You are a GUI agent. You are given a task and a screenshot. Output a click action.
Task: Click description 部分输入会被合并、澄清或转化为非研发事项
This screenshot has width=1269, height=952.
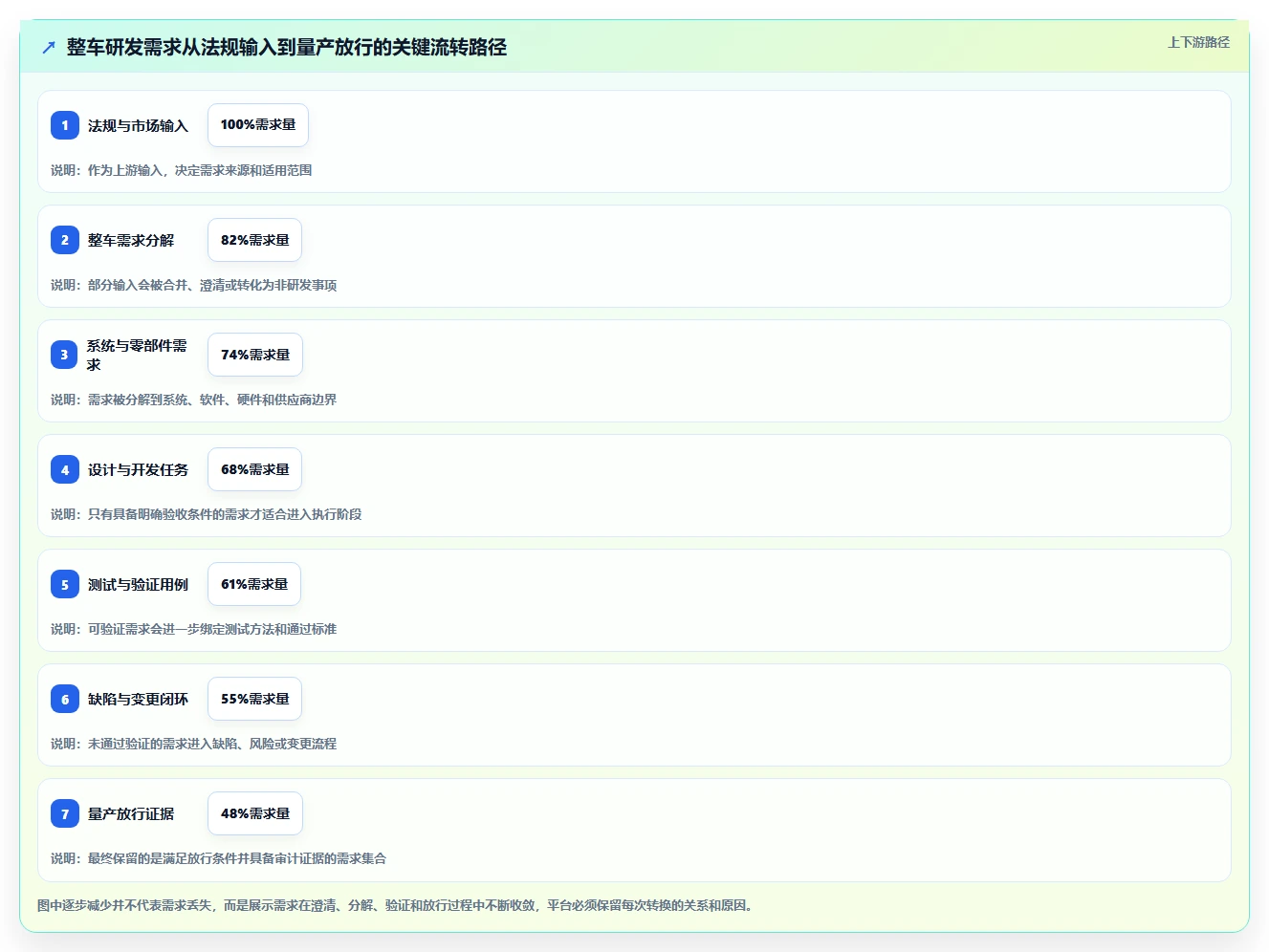(x=212, y=285)
